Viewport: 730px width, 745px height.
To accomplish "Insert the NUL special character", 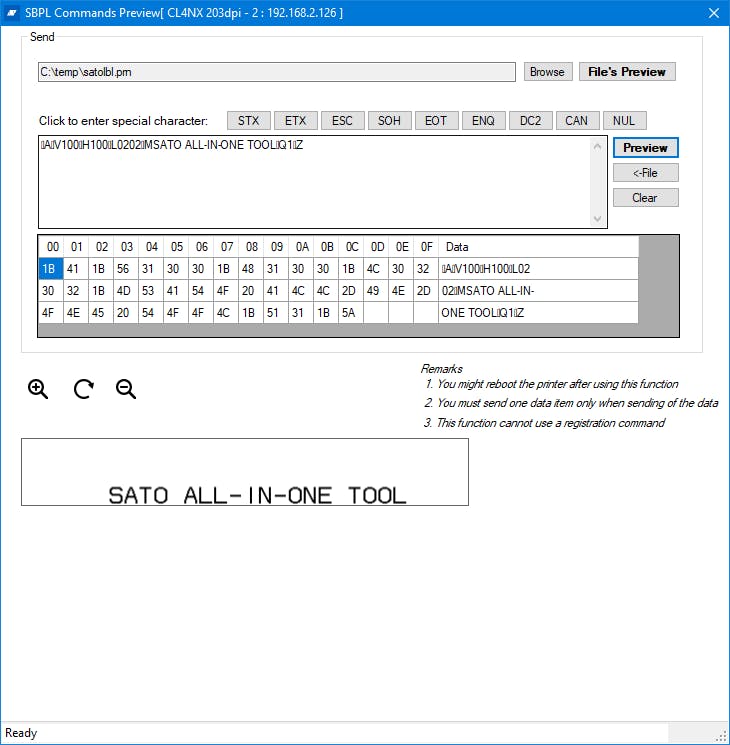I will (624, 121).
